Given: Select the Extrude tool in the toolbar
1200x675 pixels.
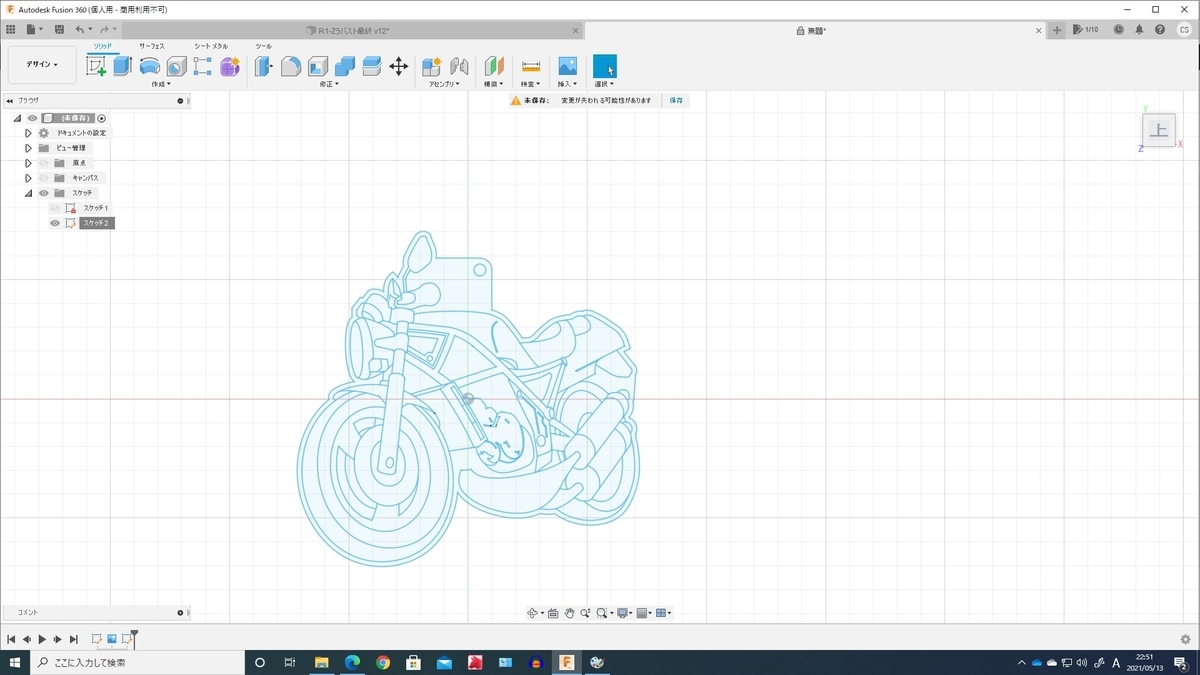Looking at the screenshot, I should (120, 66).
